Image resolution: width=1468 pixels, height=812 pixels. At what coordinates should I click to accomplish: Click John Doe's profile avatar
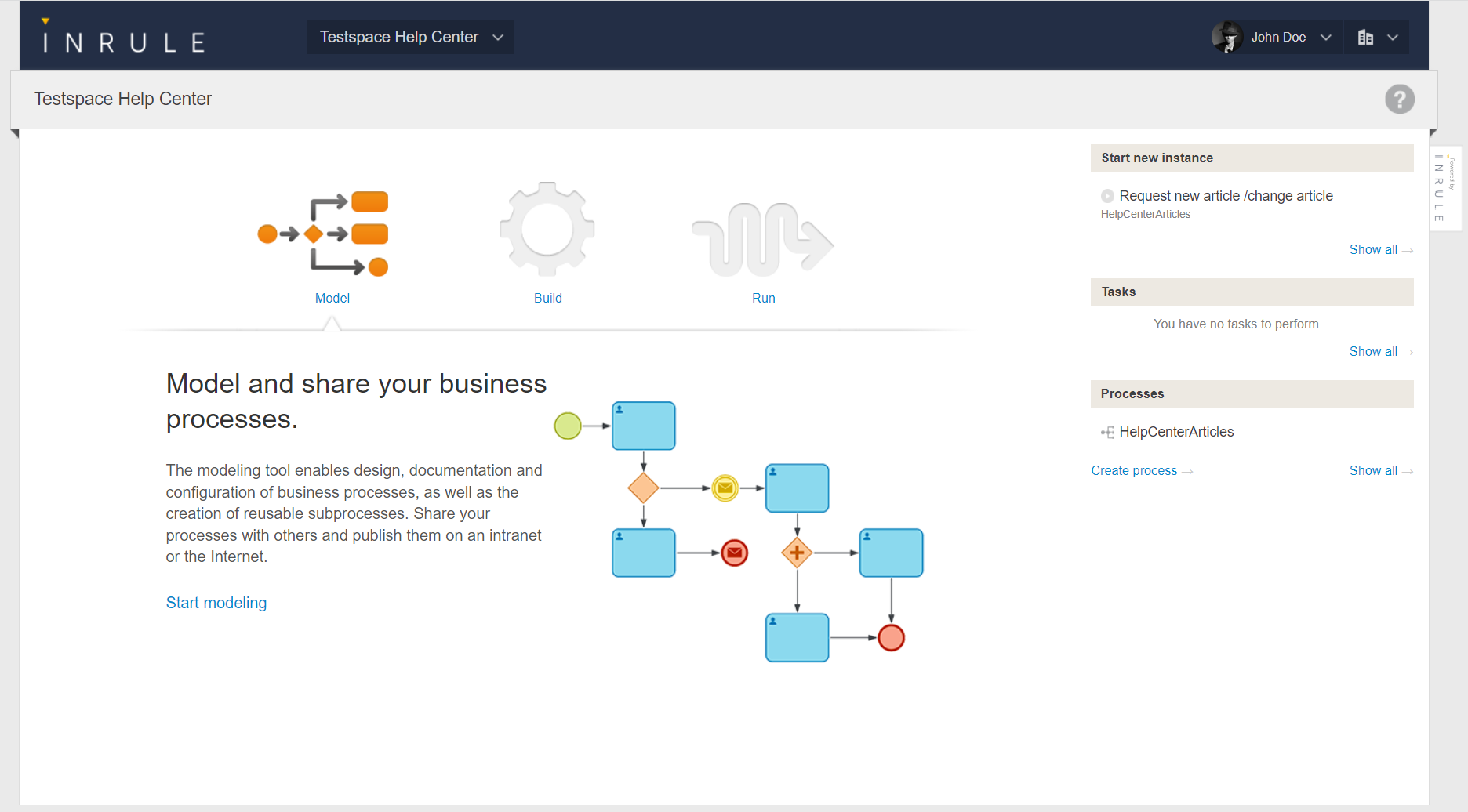click(x=1226, y=37)
